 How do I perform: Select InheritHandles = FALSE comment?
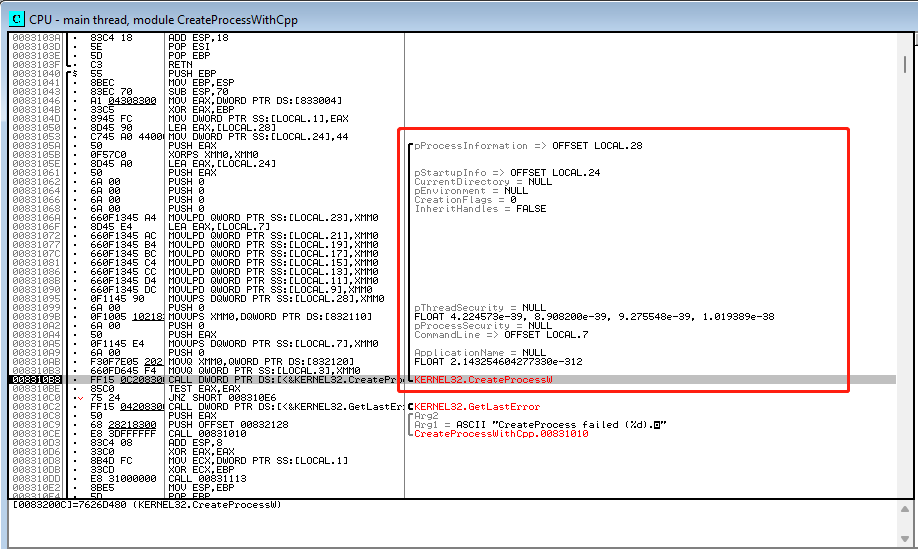tap(480, 209)
